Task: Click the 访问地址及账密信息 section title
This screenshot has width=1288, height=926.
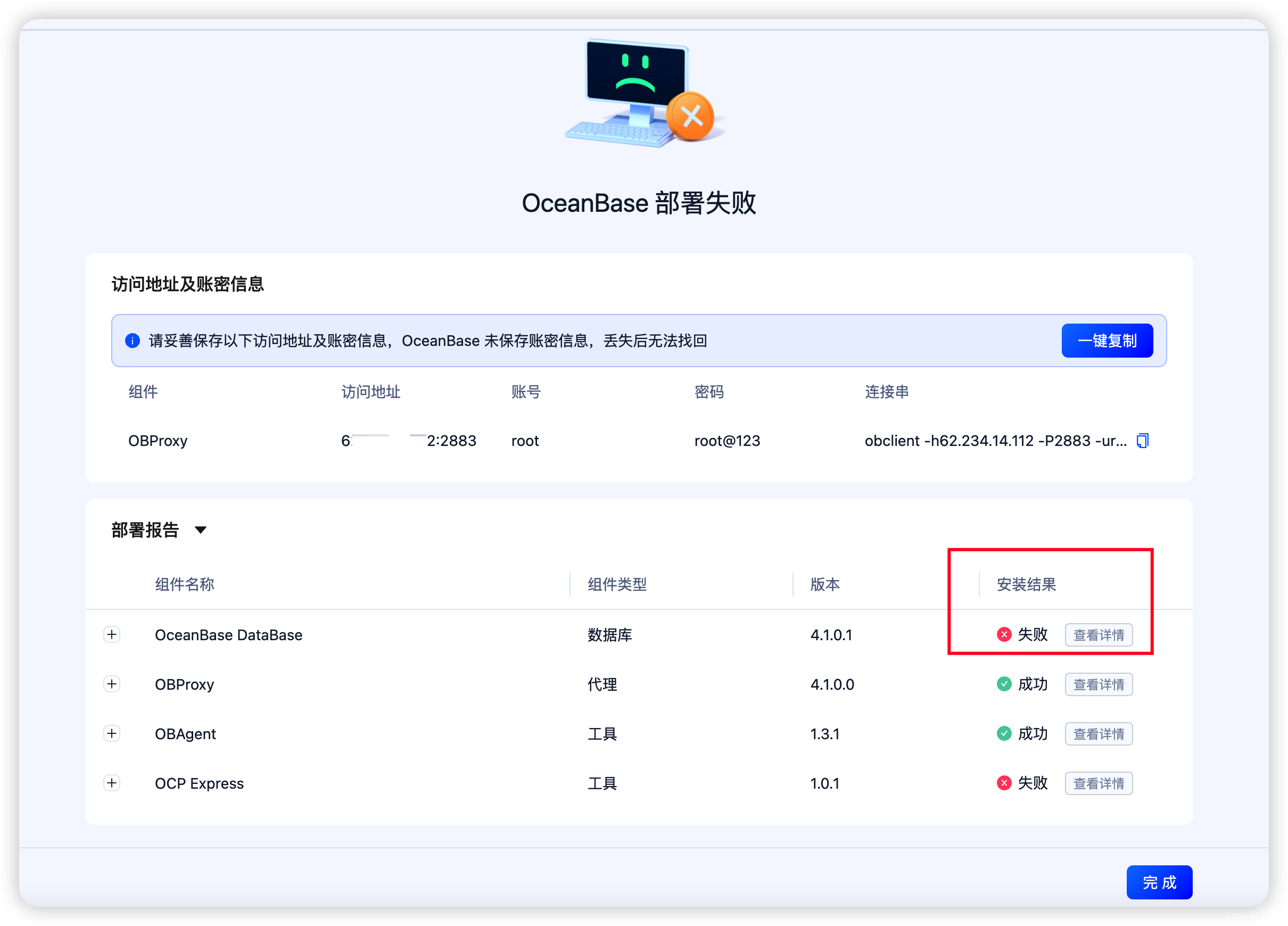Action: [188, 284]
